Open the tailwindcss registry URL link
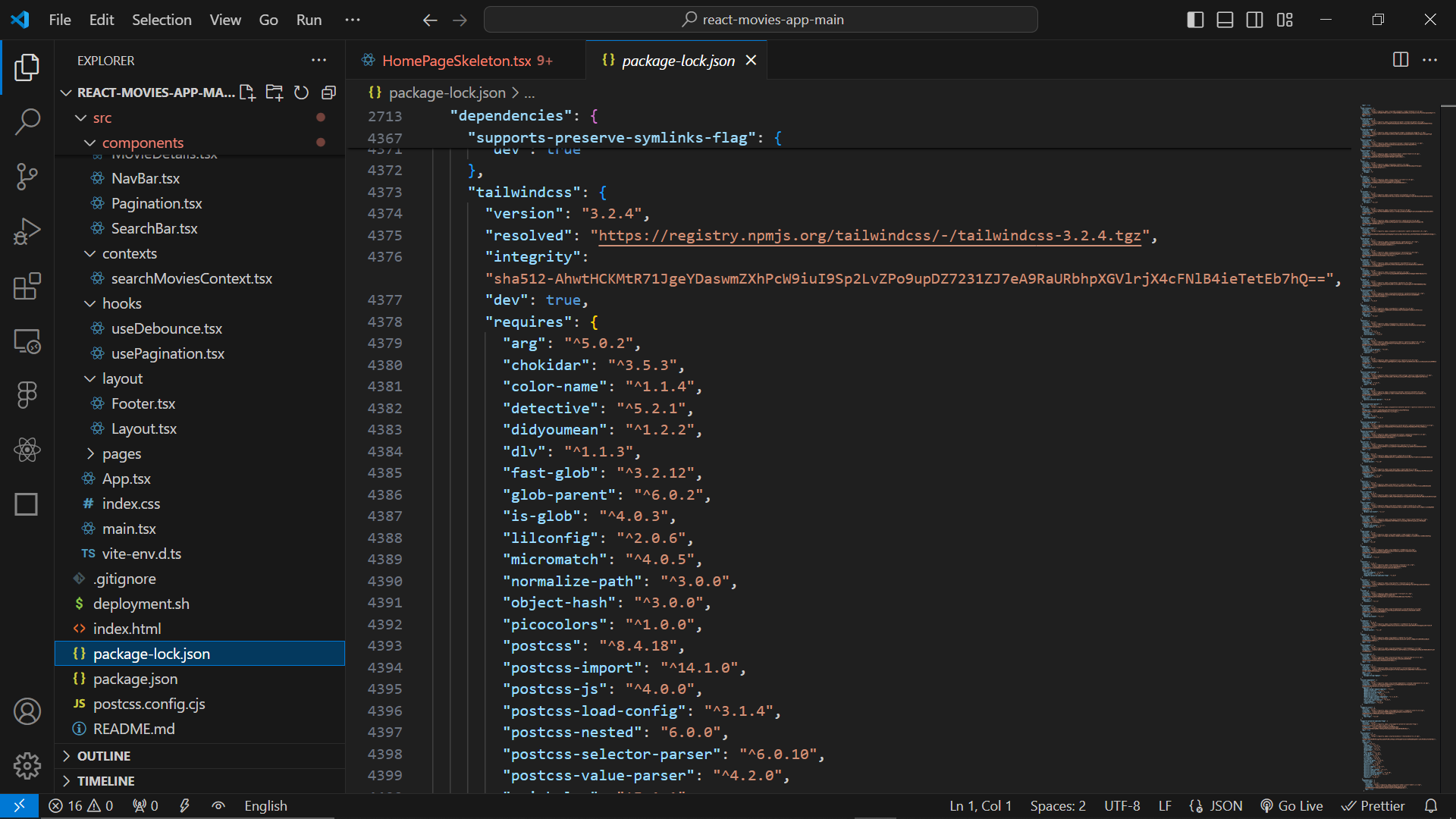 (869, 236)
